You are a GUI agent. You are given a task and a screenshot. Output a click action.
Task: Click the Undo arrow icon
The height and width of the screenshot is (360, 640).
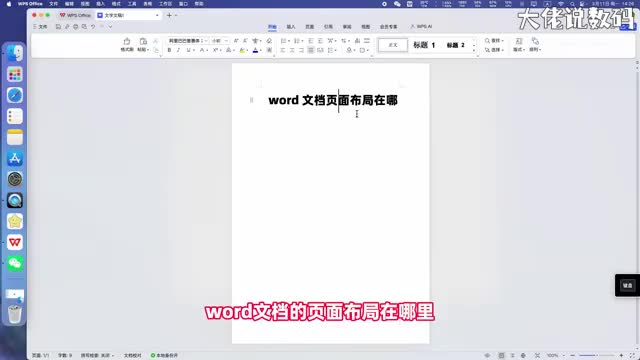coord(93,27)
